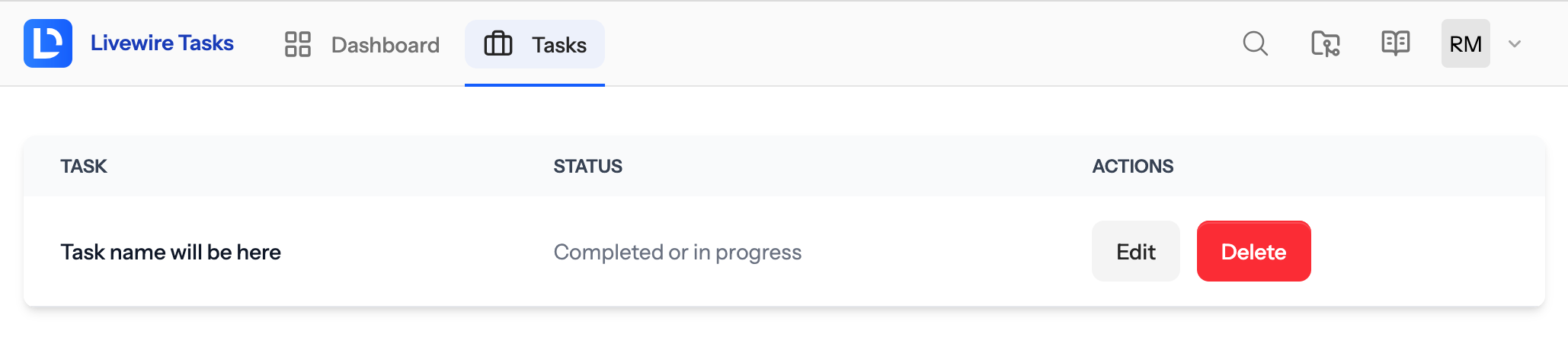Delete the listed task
The width and height of the screenshot is (1568, 350).
click(1253, 251)
